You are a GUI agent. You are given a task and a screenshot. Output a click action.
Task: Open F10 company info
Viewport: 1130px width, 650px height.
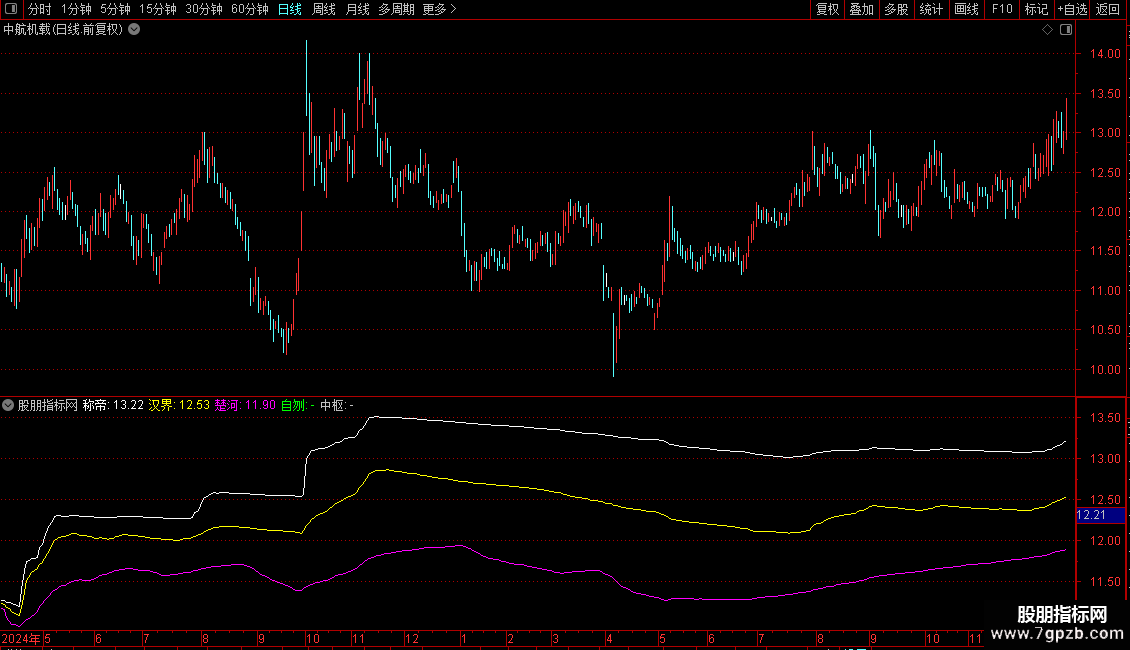[x=1002, y=9]
